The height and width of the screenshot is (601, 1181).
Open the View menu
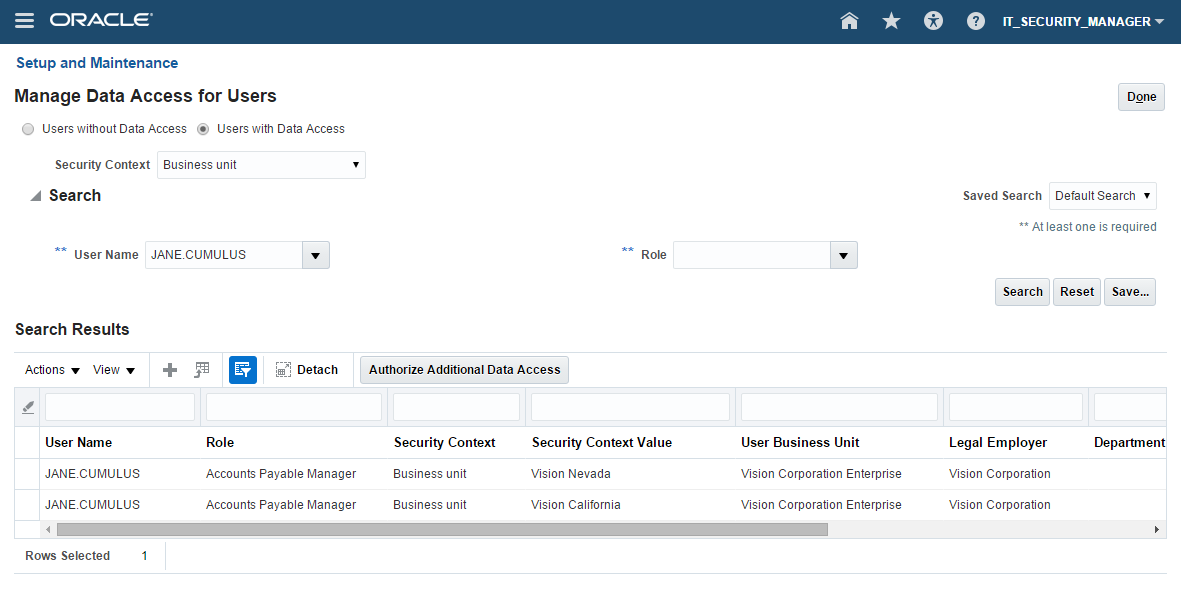[x=113, y=370]
